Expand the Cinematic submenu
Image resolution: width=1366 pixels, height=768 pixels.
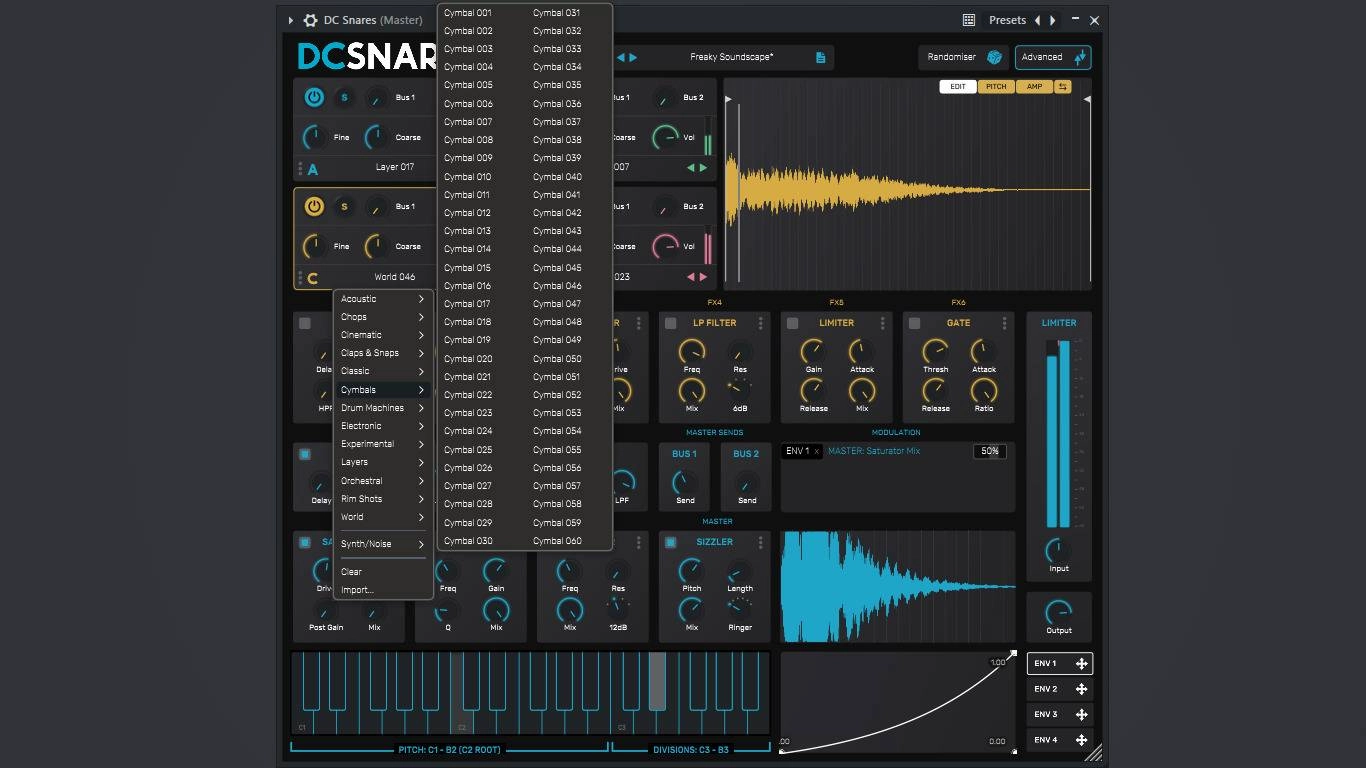pos(383,335)
